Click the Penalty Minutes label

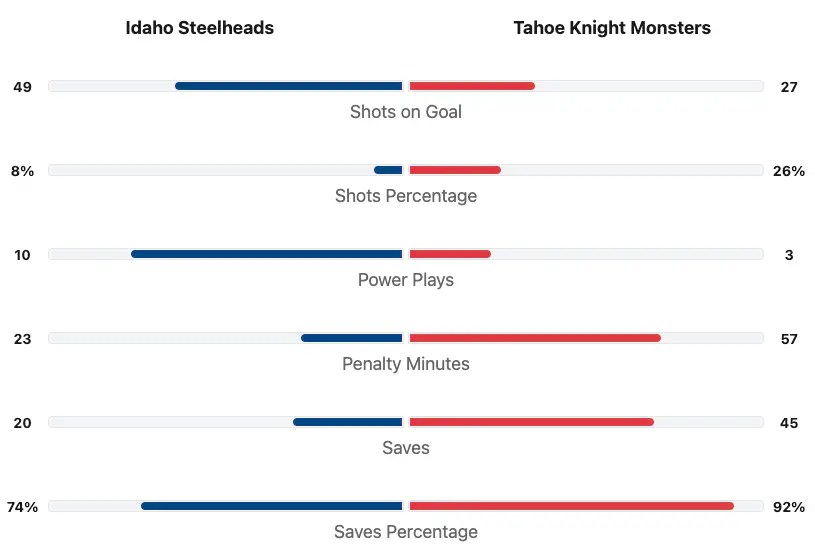pos(405,364)
